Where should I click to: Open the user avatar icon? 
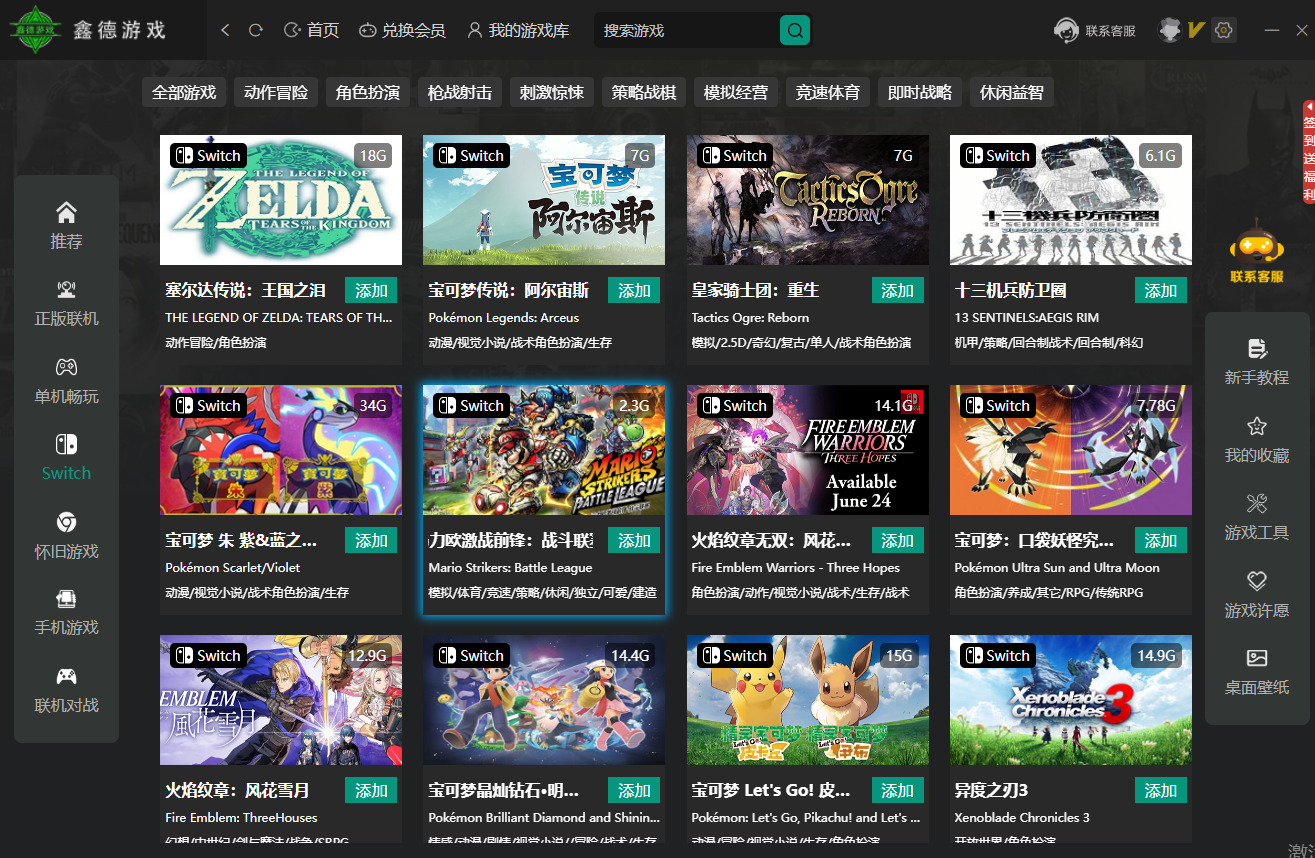pos(1170,31)
